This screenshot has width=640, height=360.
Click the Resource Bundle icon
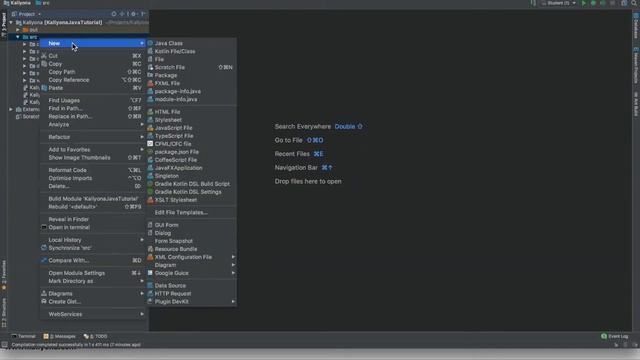click(150, 249)
